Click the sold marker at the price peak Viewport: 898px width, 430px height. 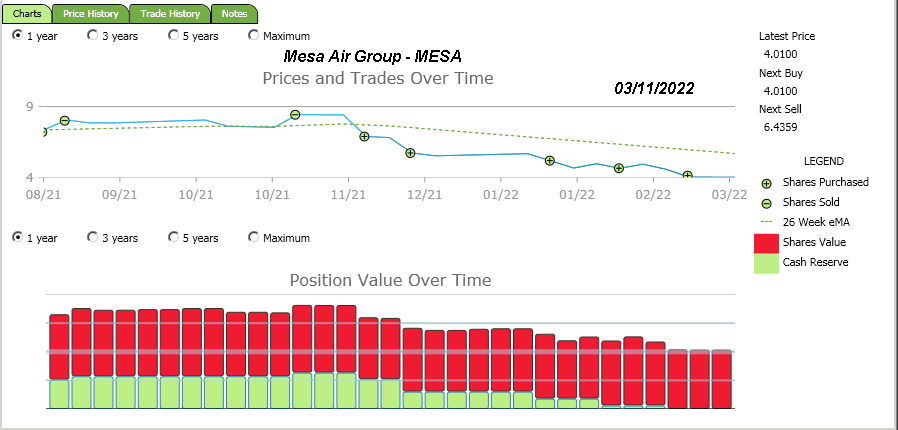coord(295,115)
